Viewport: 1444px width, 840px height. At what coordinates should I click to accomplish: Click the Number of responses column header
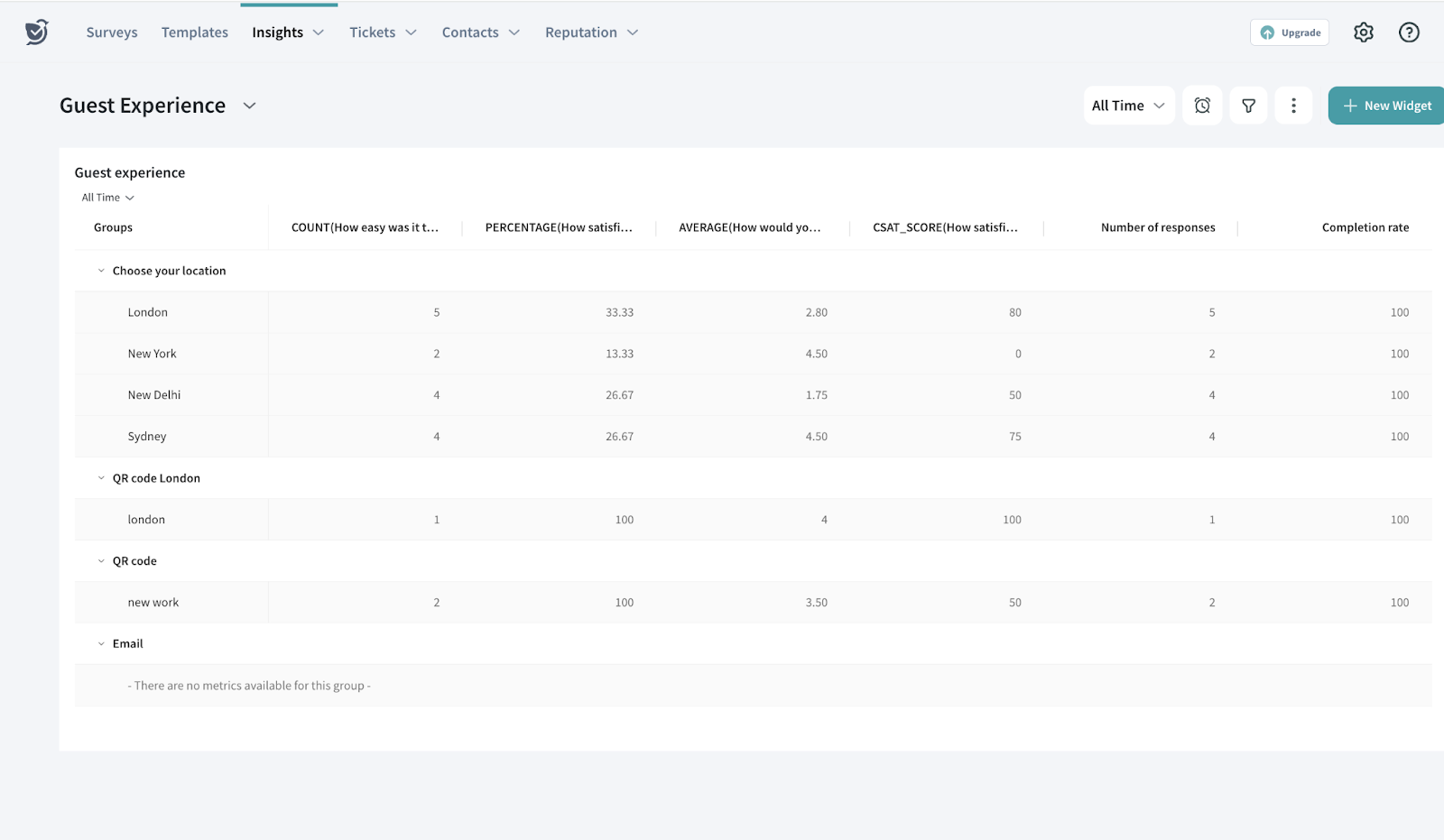tap(1158, 227)
